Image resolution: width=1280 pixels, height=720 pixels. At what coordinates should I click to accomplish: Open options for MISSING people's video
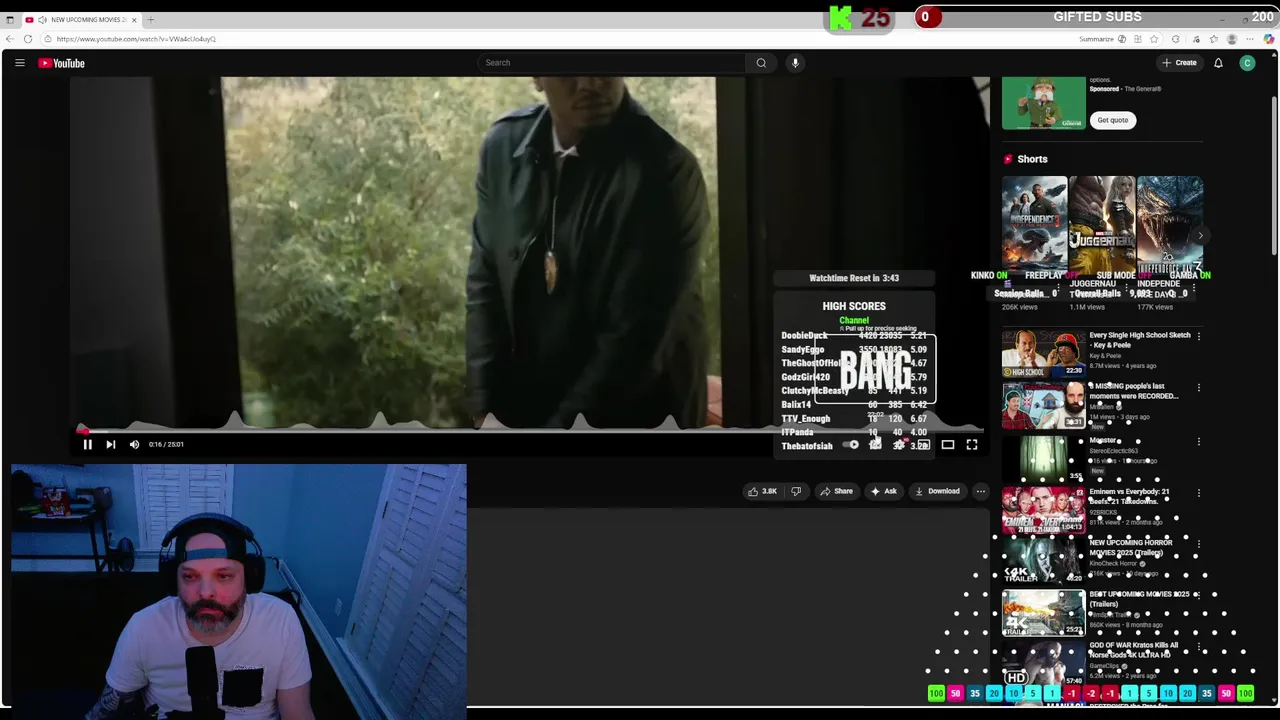tap(1198, 388)
